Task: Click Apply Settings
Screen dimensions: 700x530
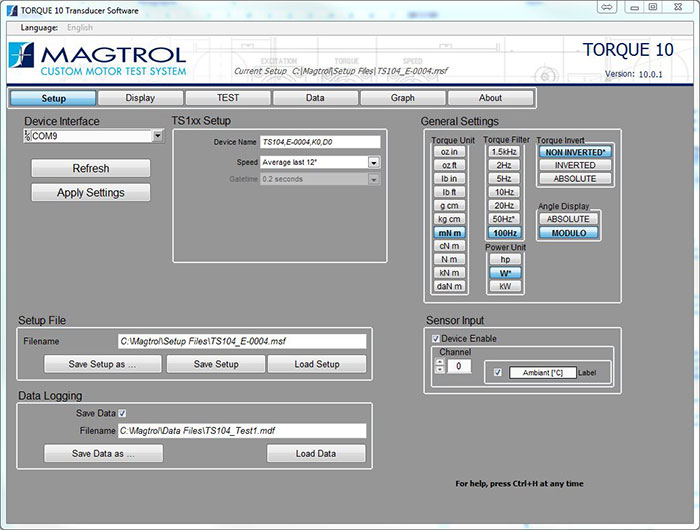Action: pos(91,192)
